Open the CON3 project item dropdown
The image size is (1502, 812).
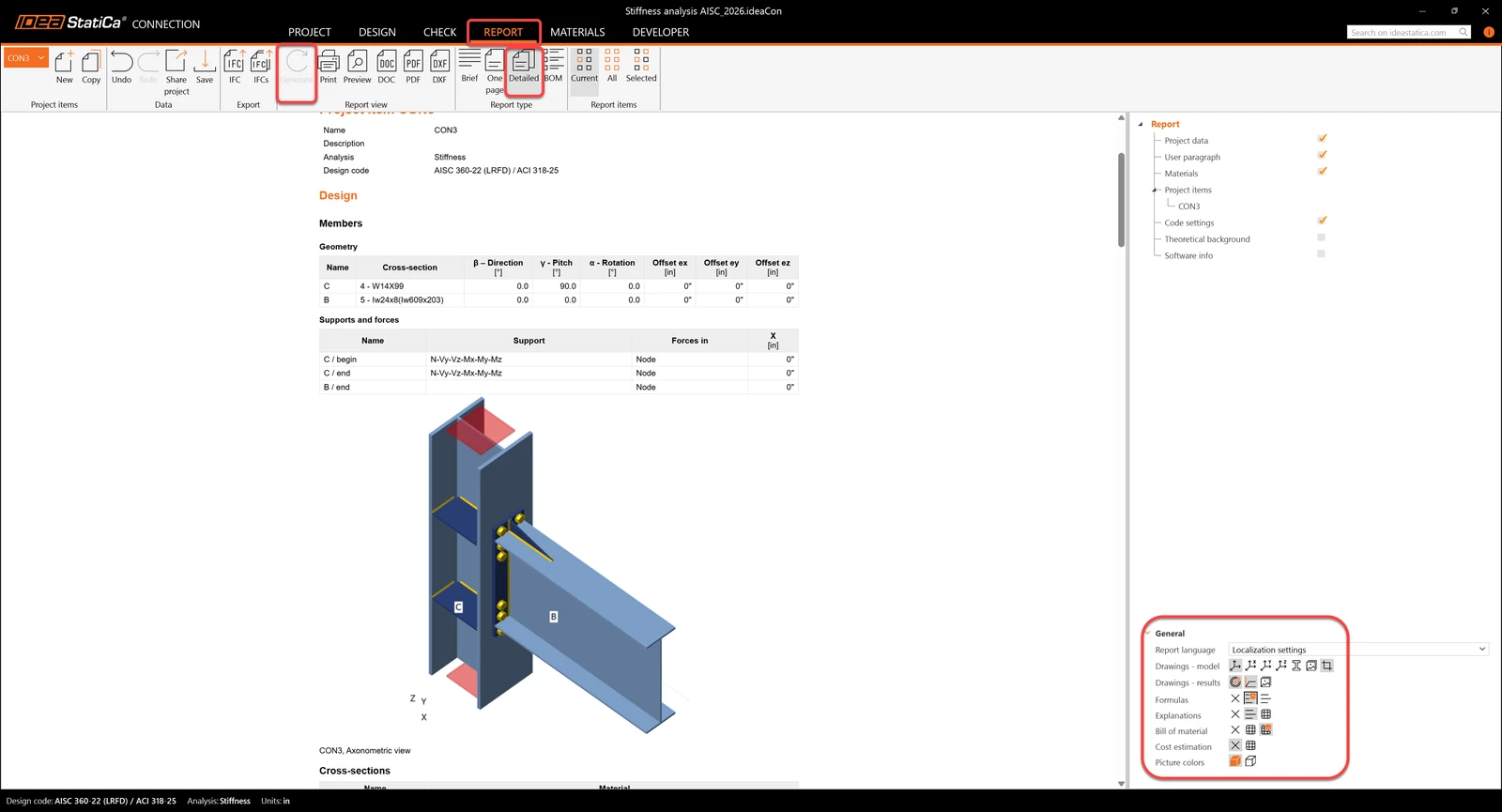[x=25, y=58]
